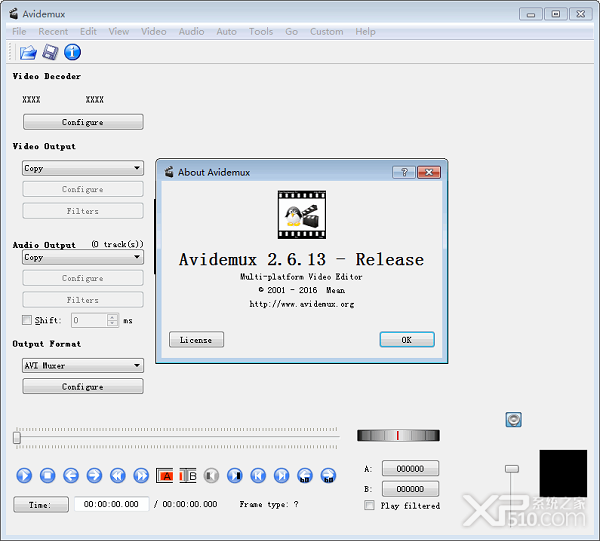Screen dimensions: 600x541
Task: Click Configure under Output Format
Action: [x=83, y=386]
